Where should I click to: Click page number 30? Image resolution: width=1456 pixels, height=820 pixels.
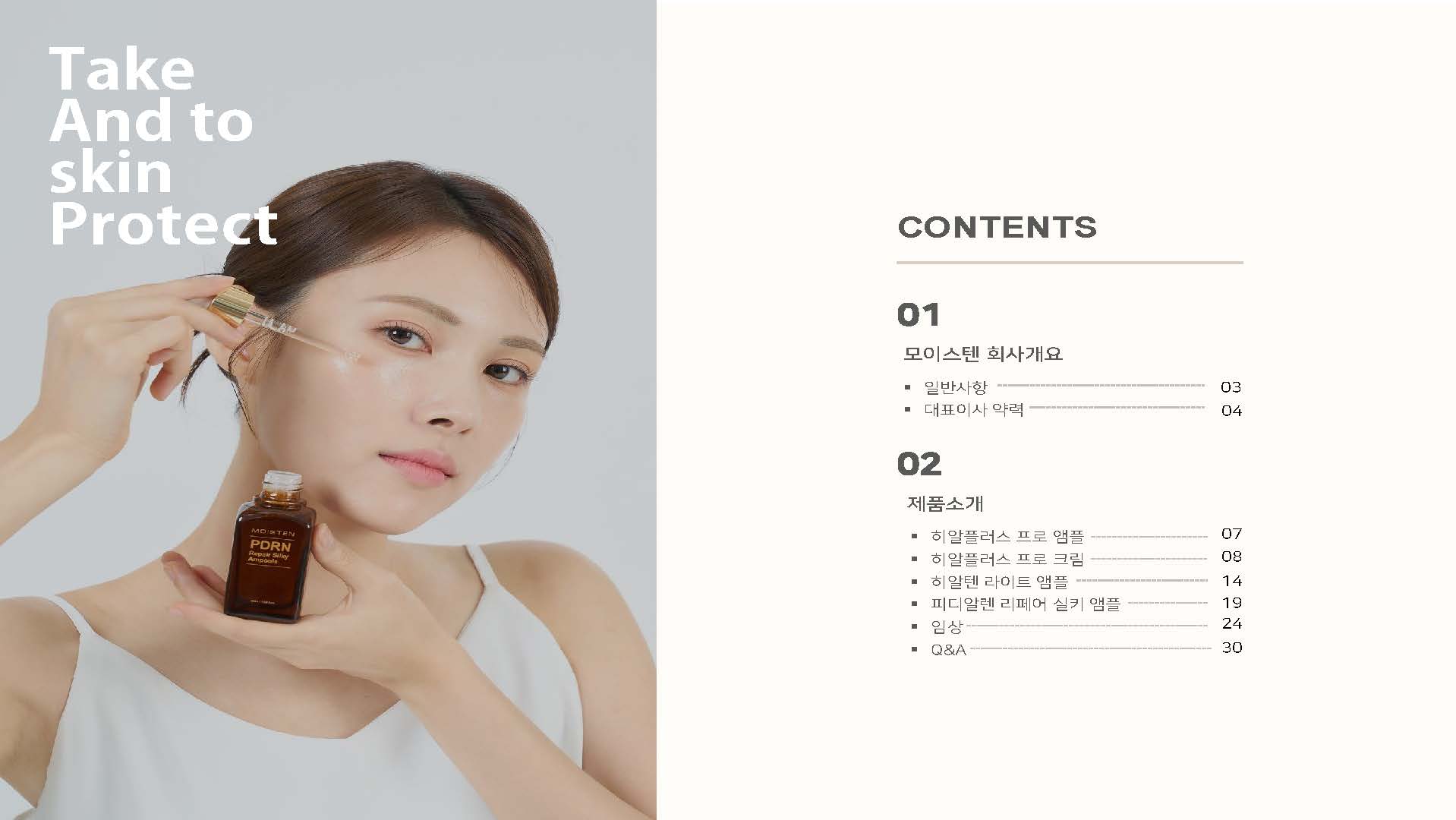coord(1231,648)
